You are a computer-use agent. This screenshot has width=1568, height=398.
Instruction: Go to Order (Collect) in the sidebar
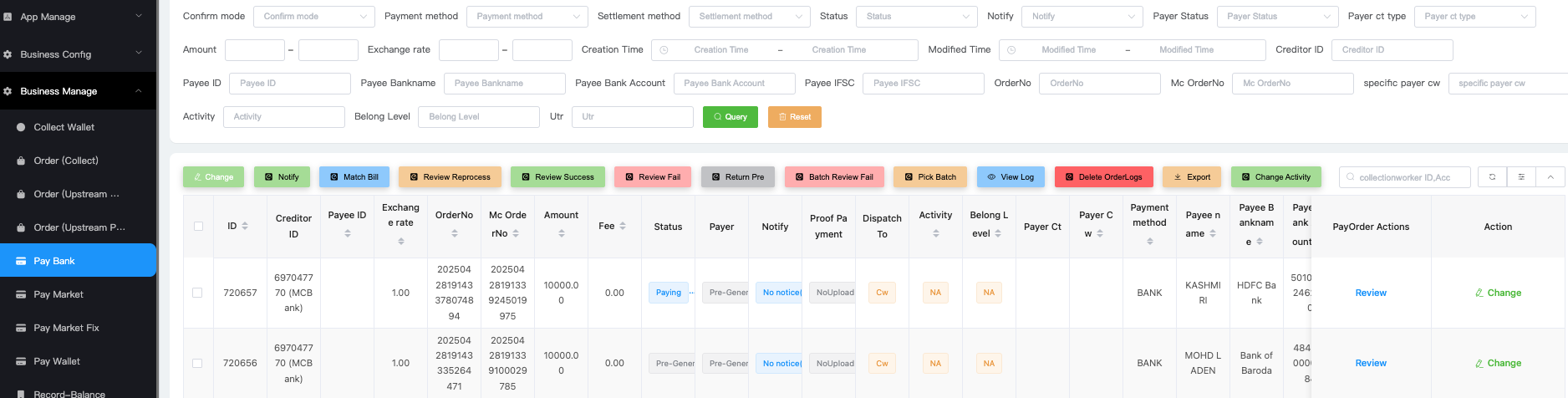coord(66,161)
